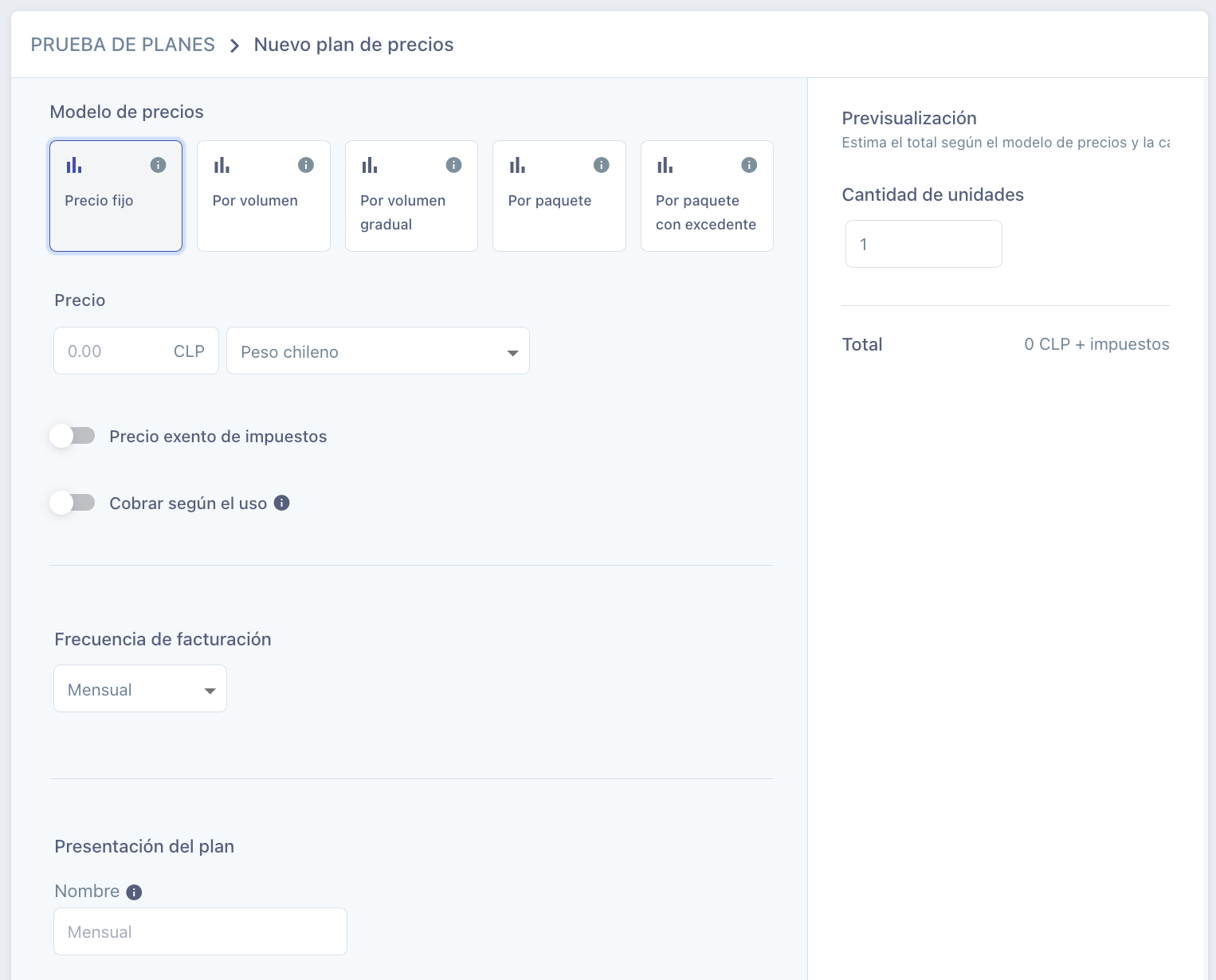Screen dimensions: 1216x980
Task: Pick the Por volumen gradual model
Action: tap(411, 196)
